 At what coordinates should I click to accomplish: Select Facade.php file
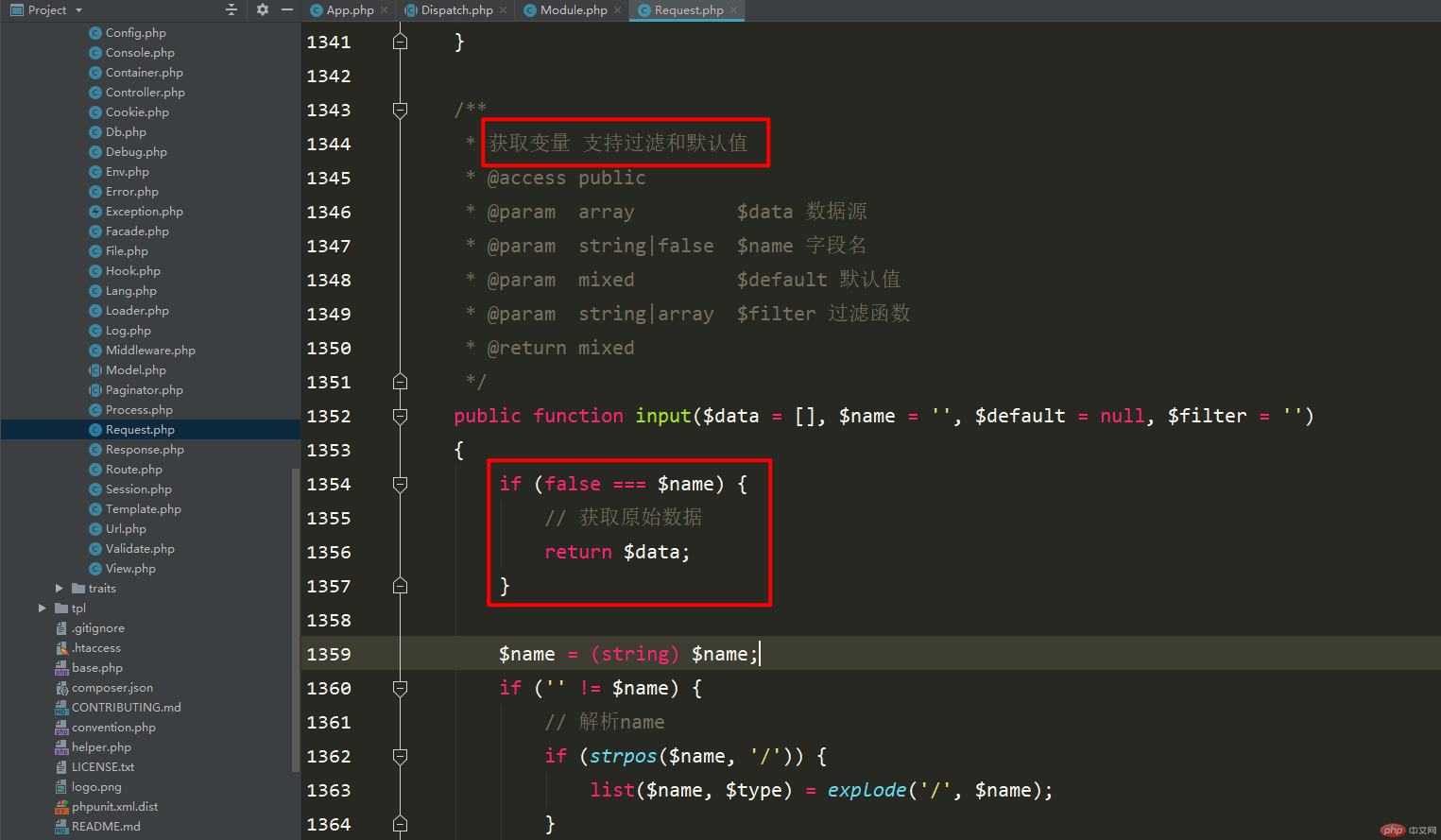(x=137, y=231)
